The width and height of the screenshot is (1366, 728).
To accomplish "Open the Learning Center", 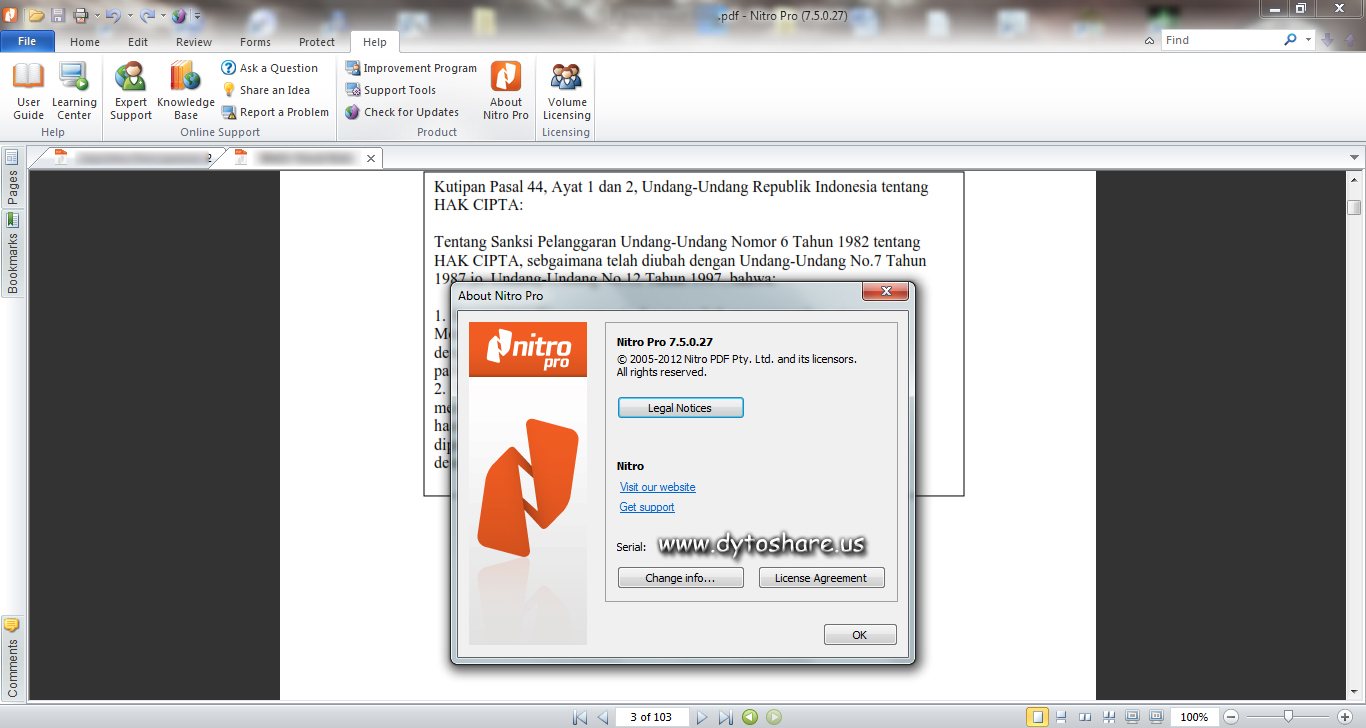I will [74, 91].
